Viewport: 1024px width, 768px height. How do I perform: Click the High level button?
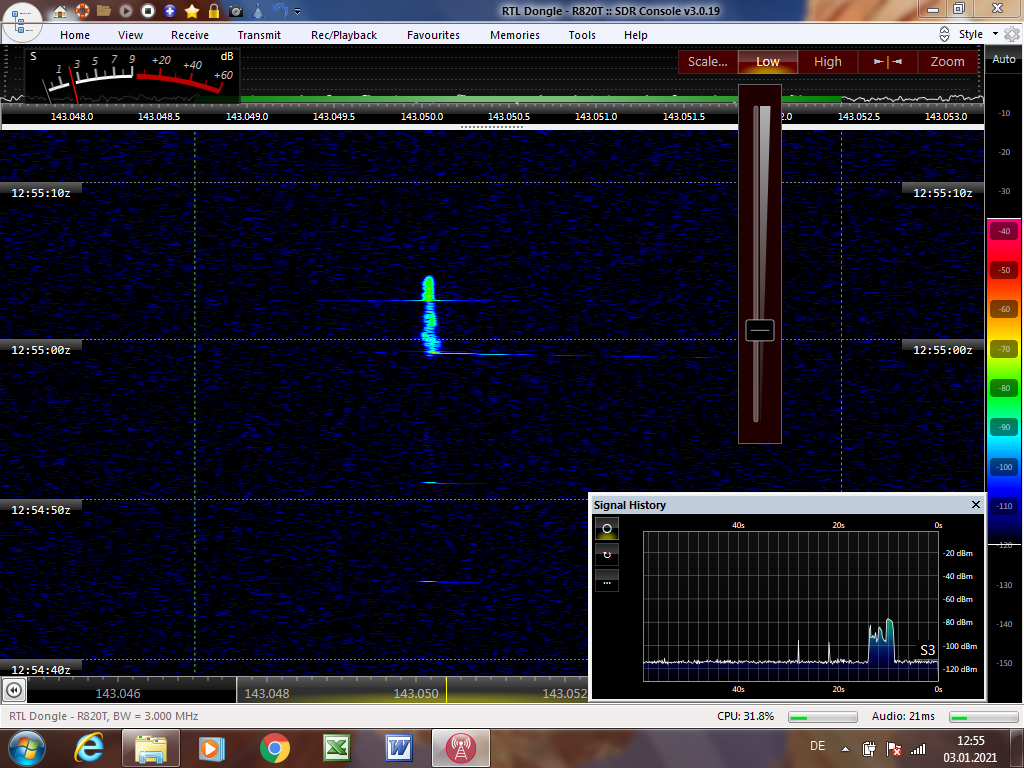(827, 61)
